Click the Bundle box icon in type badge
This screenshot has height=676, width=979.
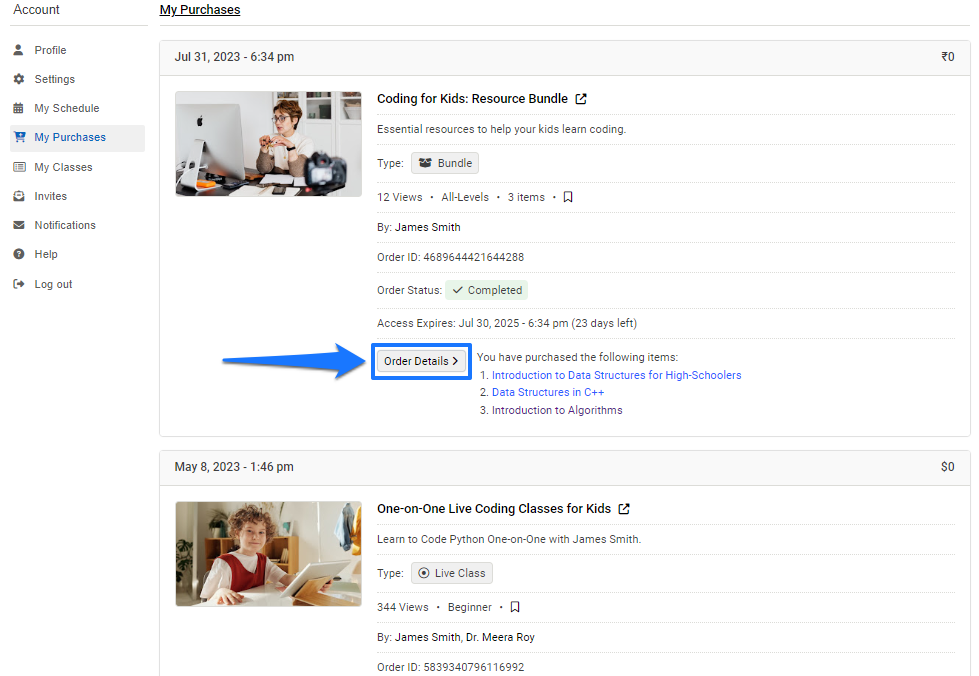(425, 163)
